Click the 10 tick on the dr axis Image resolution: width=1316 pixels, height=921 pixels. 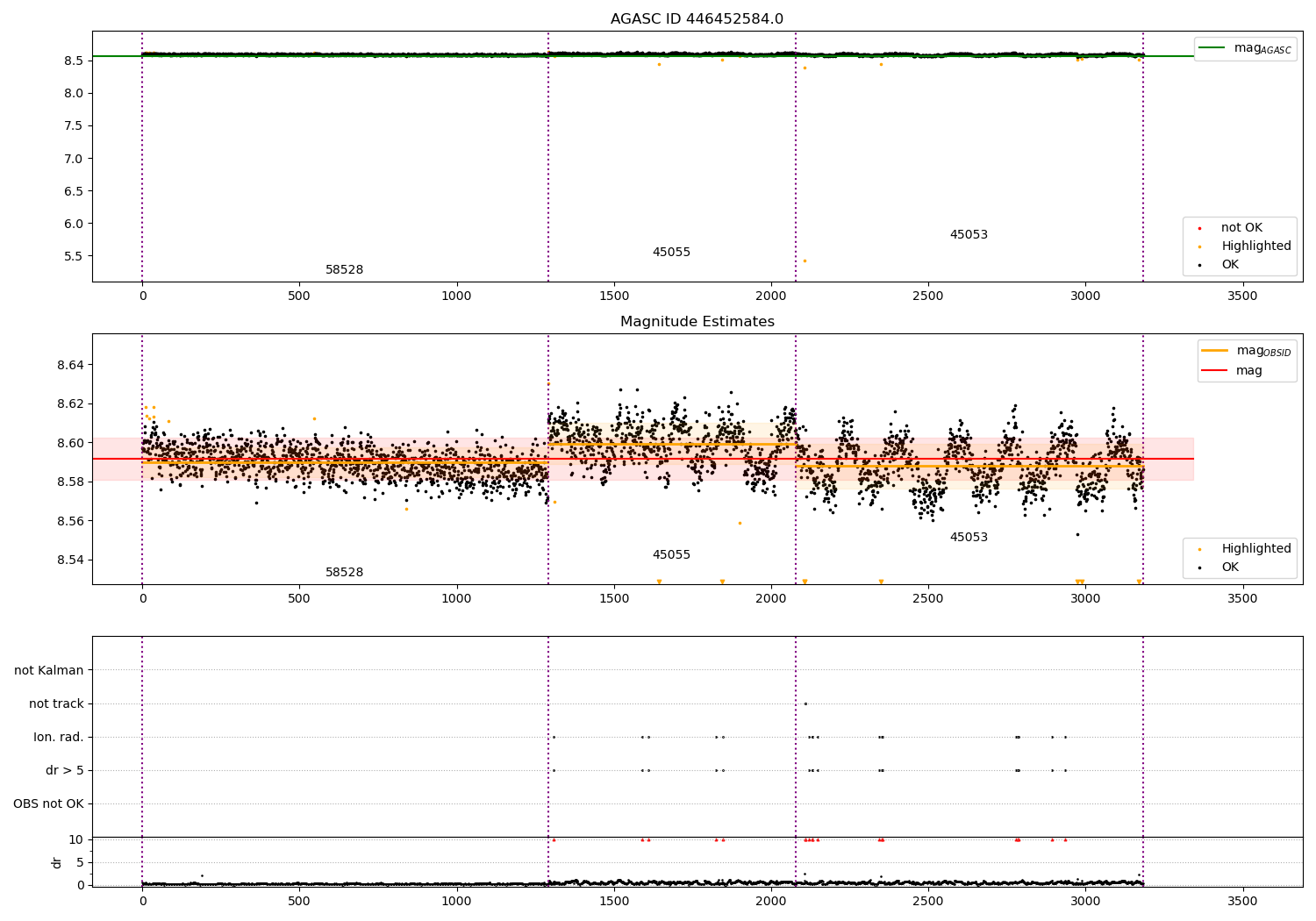click(76, 839)
